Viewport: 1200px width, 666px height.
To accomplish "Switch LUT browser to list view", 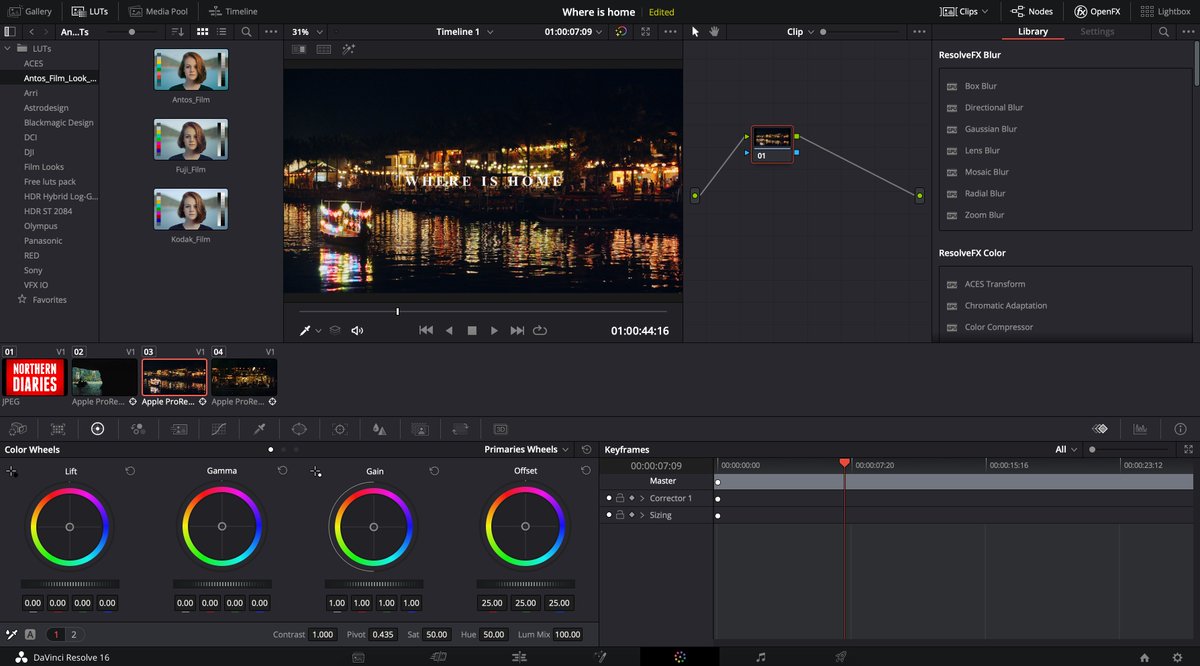I will coord(221,32).
